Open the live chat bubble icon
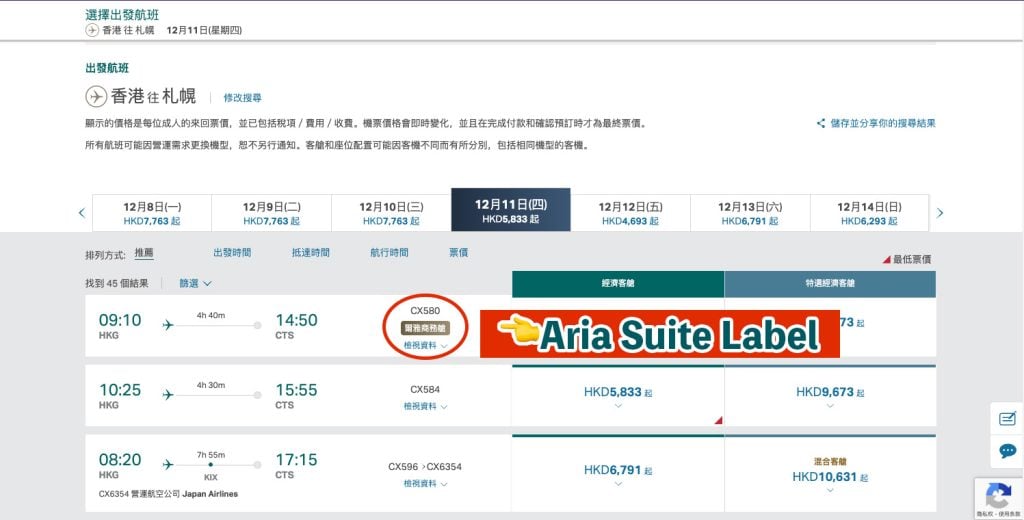Screen dimensions: 1024x520 [1007, 452]
